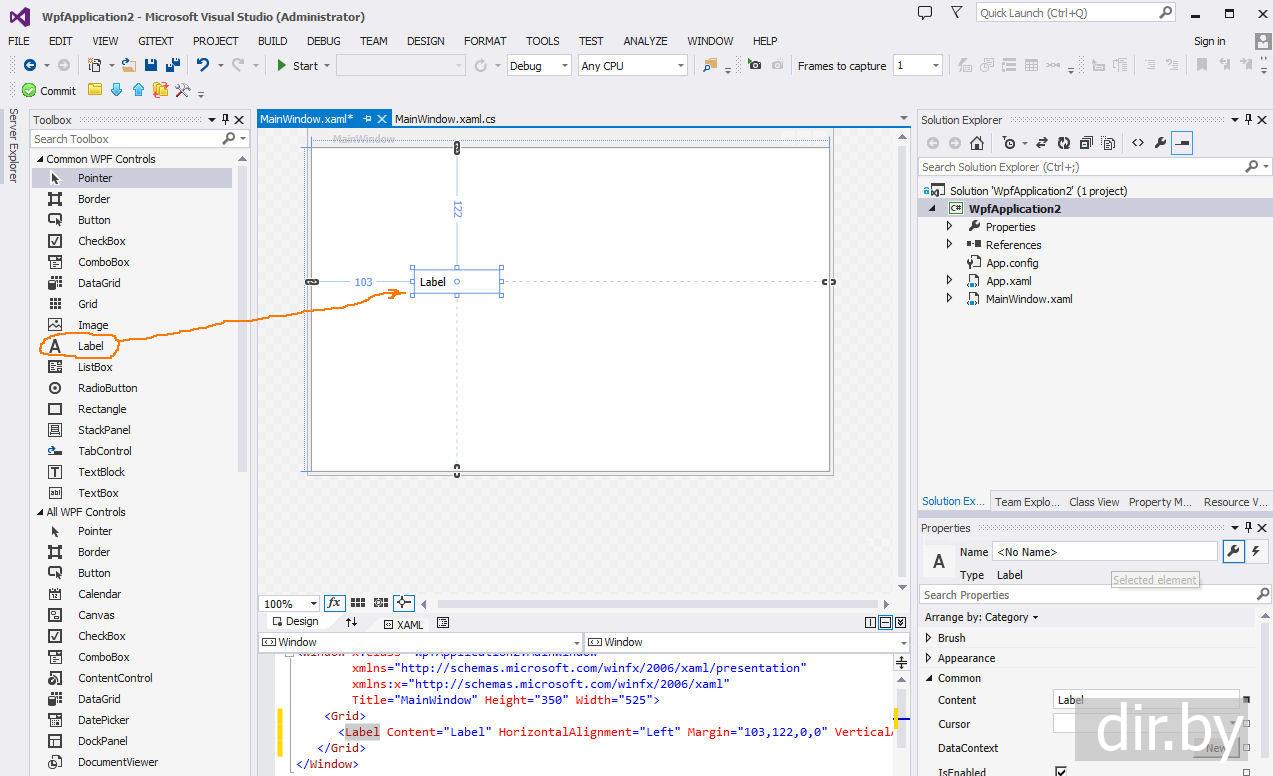The image size is (1273, 776).
Task: Open Properties wrench icon in Solution Explorer
Action: (1160, 143)
